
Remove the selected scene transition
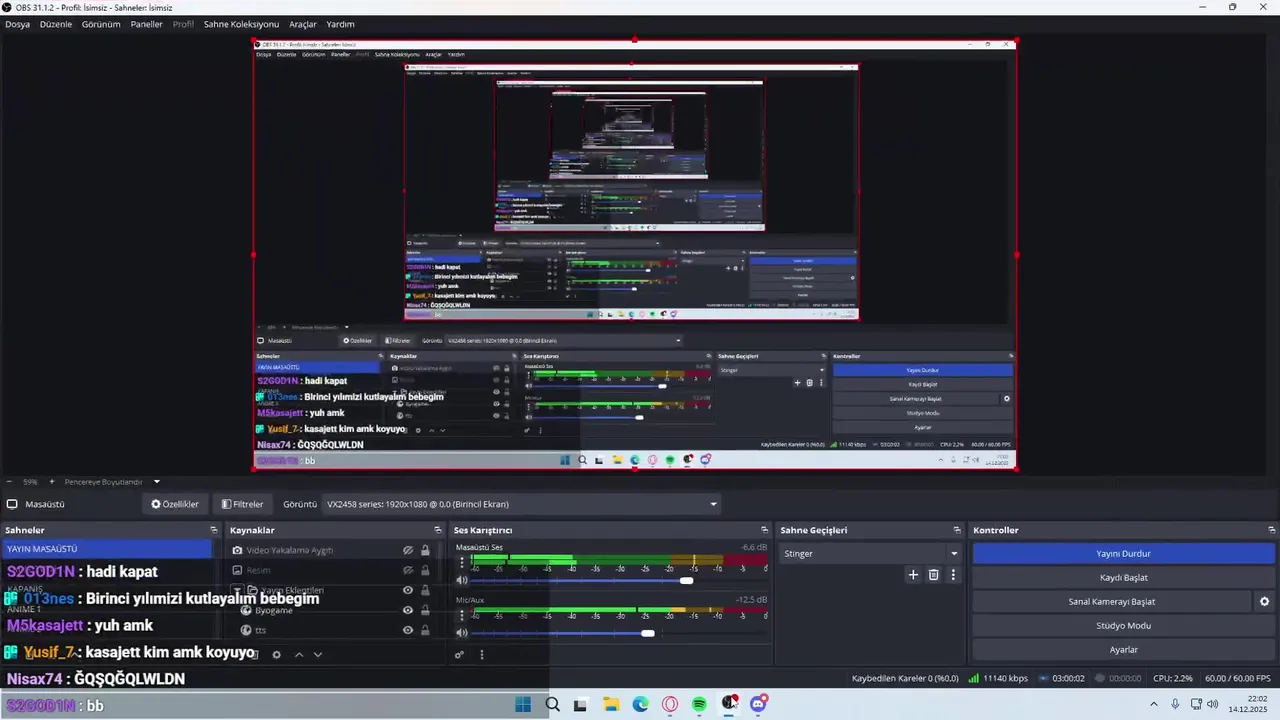point(934,575)
